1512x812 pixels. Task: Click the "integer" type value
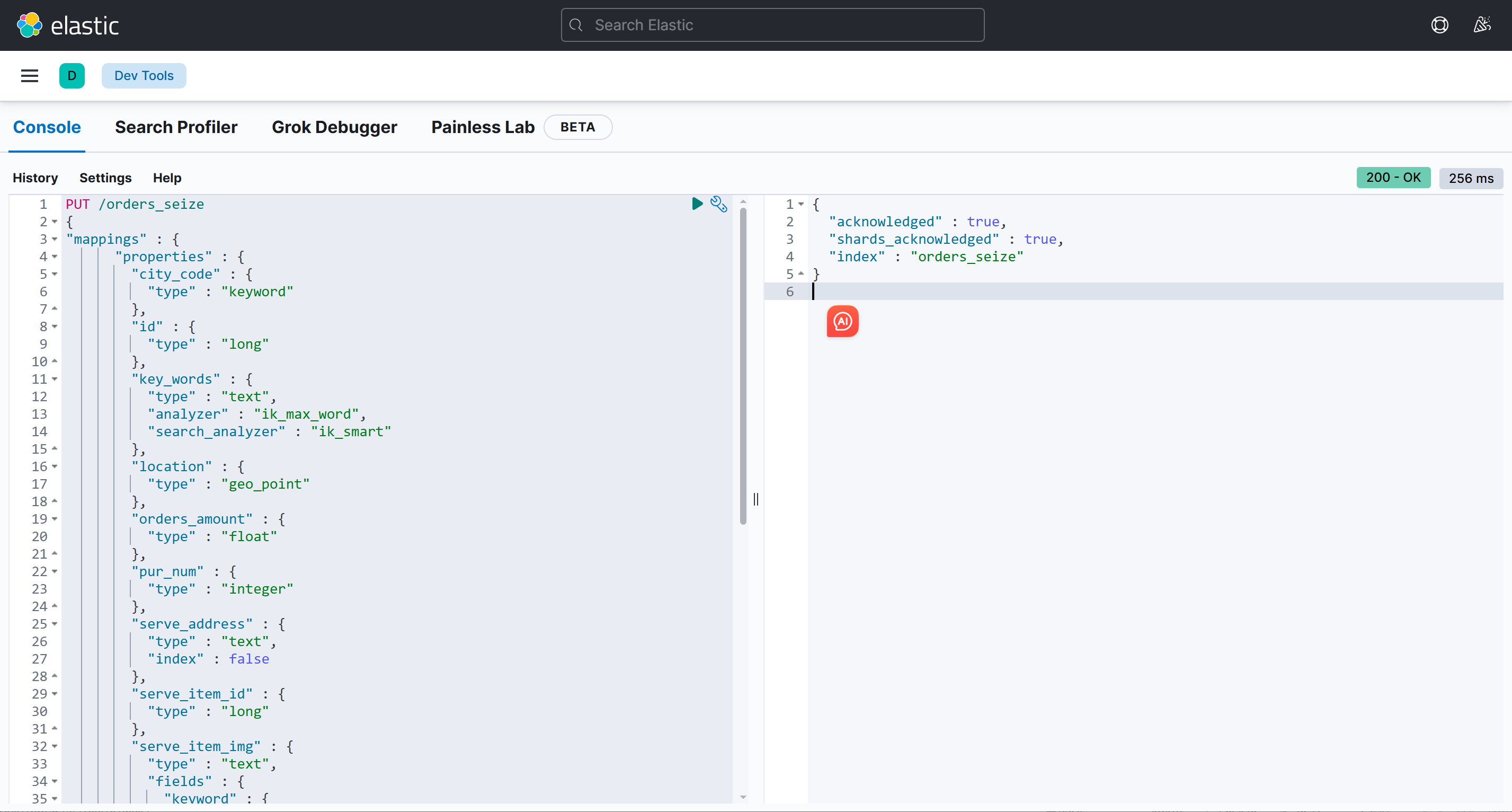coord(257,589)
